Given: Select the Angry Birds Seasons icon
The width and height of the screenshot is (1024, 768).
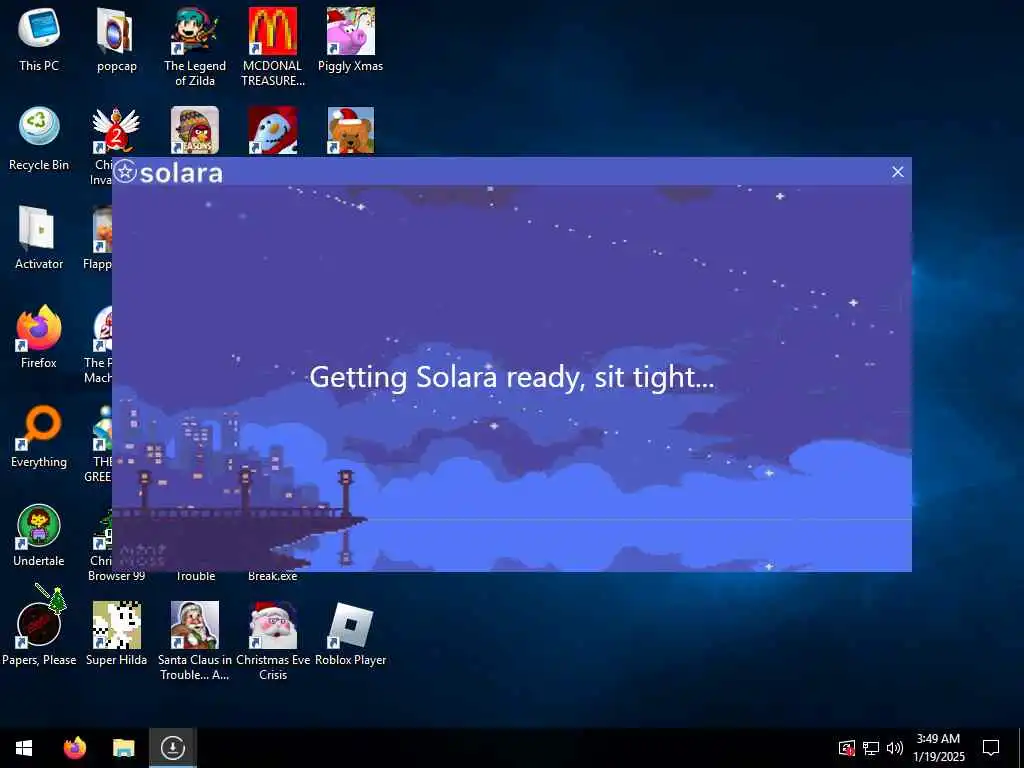Looking at the screenshot, I should click(x=195, y=130).
